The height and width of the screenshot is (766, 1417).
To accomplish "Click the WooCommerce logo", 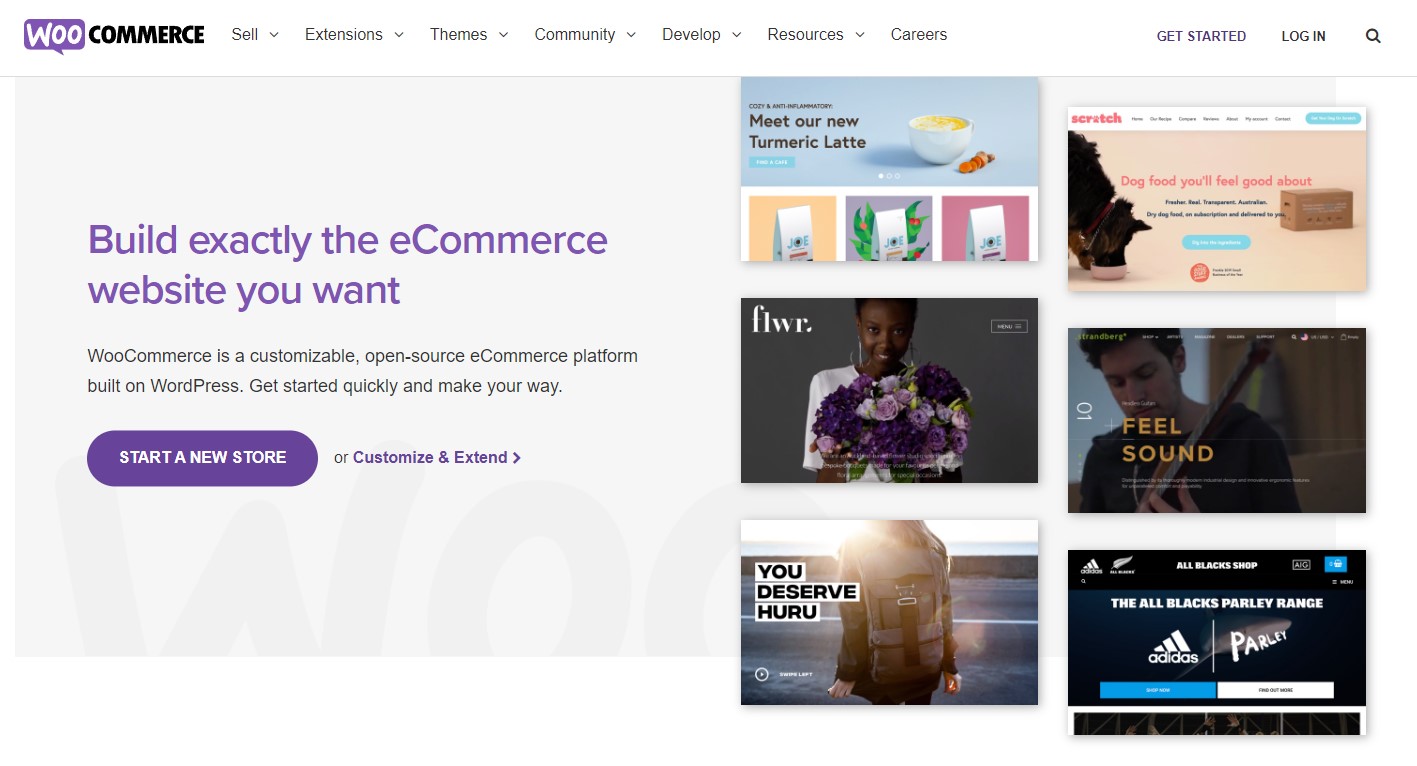I will [114, 35].
